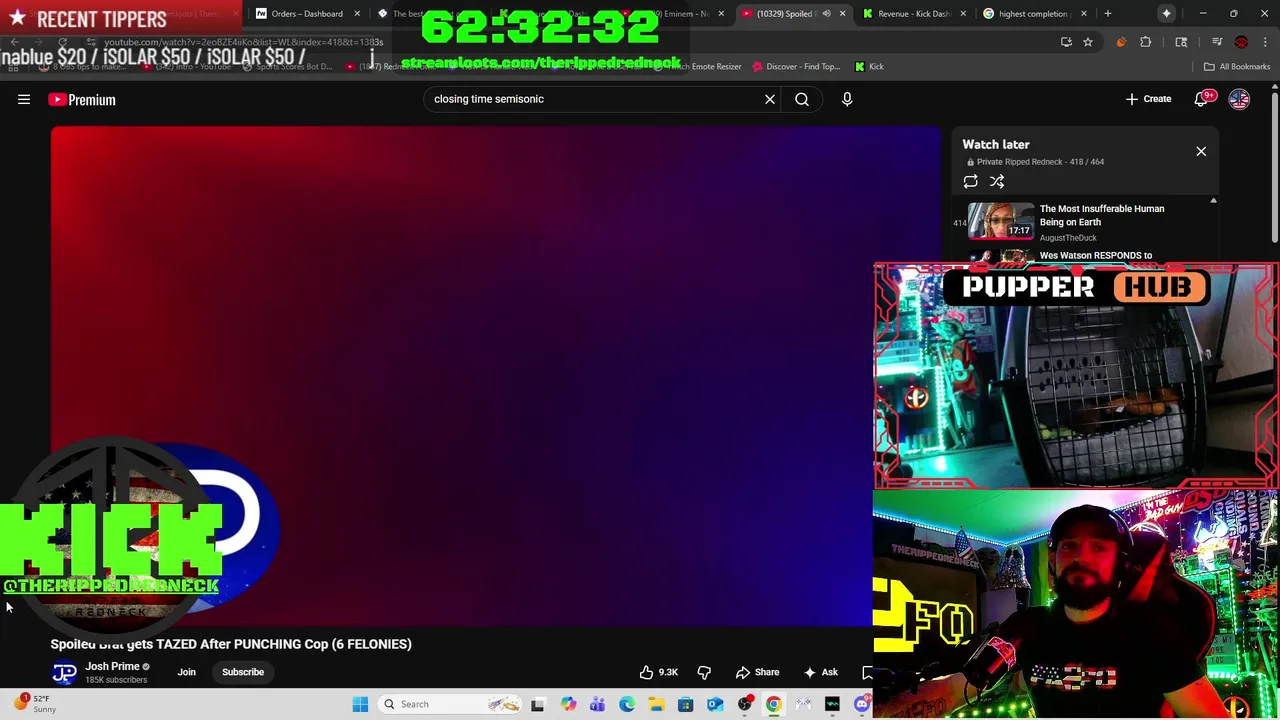Open Windows Start menu
The image size is (1280, 720).
point(360,704)
